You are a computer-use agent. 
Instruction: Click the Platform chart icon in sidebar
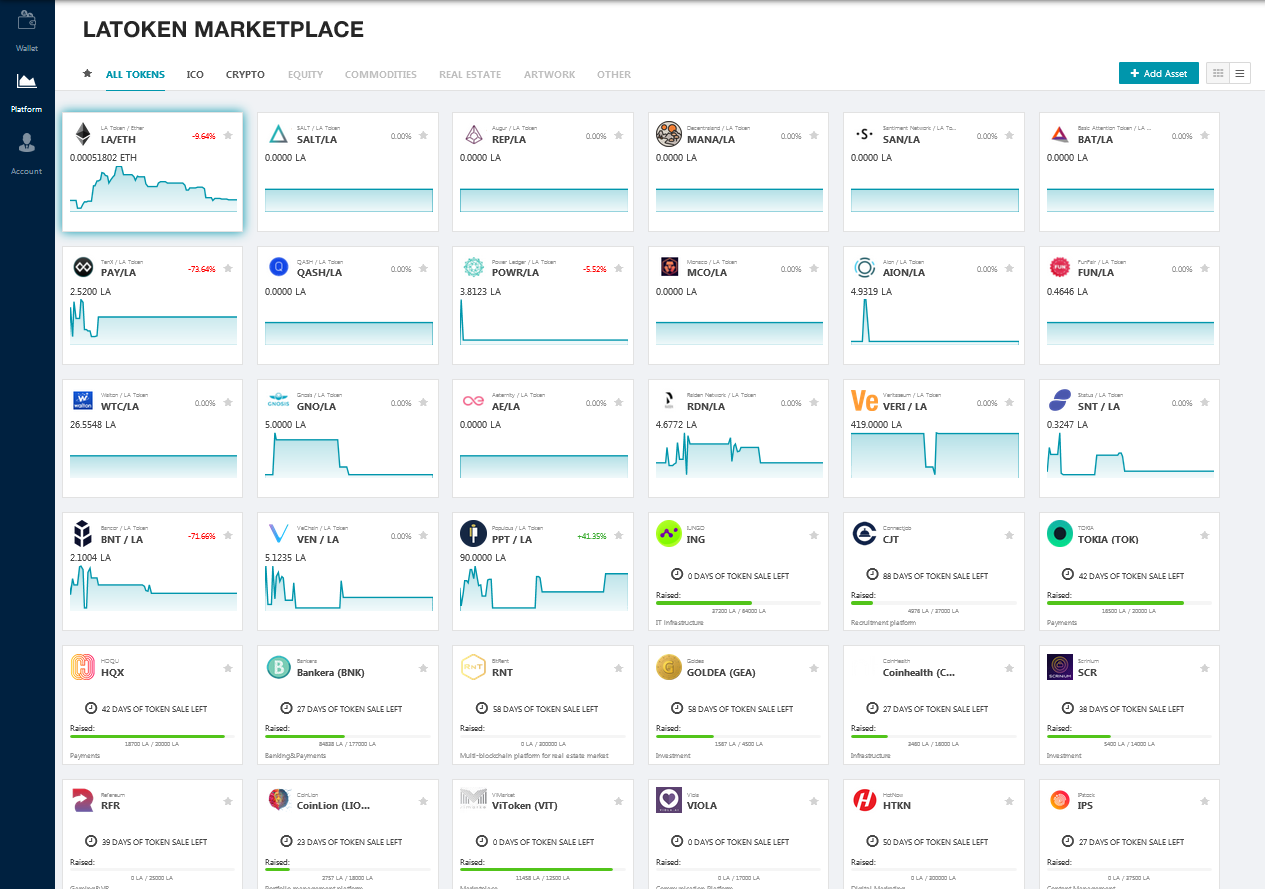[x=27, y=81]
